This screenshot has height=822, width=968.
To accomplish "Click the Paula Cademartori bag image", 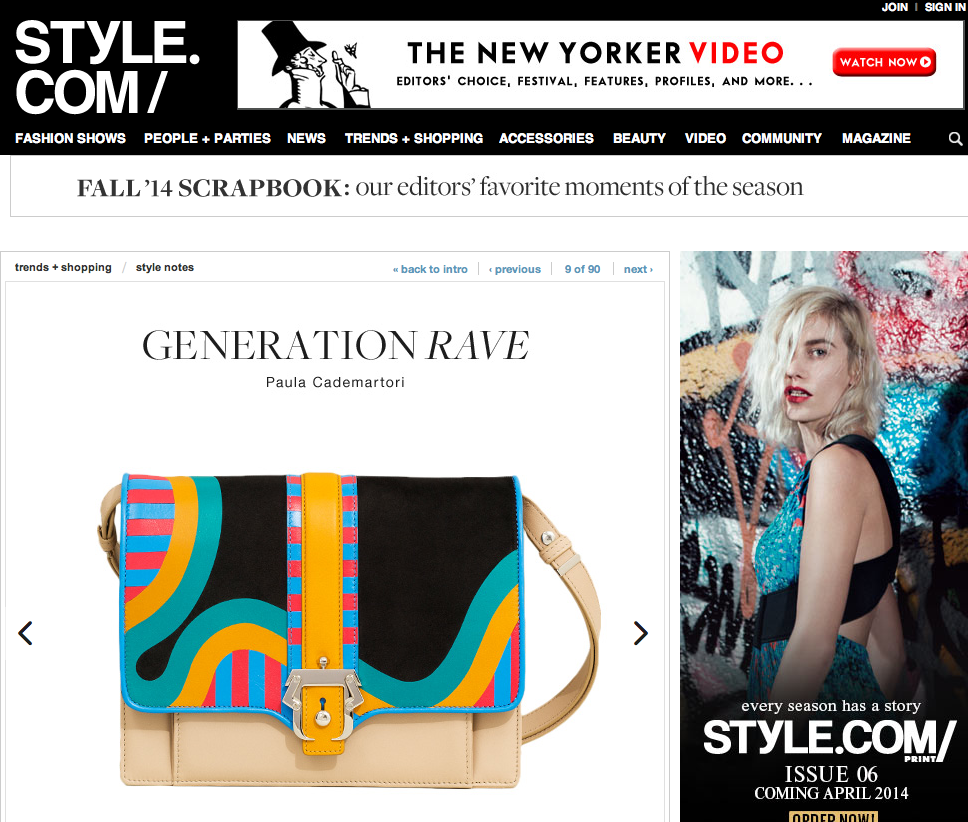I will point(349,630).
